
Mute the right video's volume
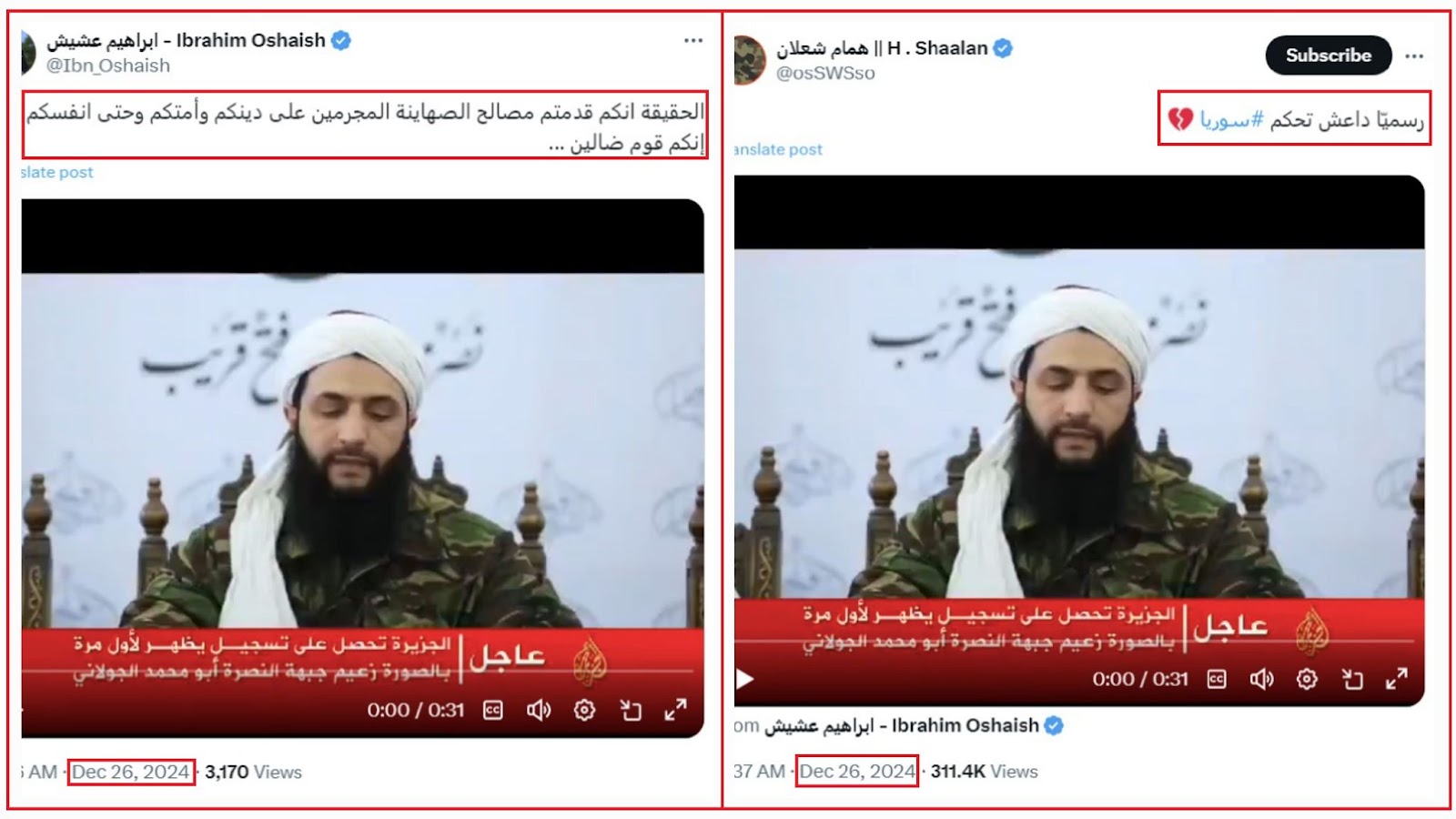coord(1261,679)
